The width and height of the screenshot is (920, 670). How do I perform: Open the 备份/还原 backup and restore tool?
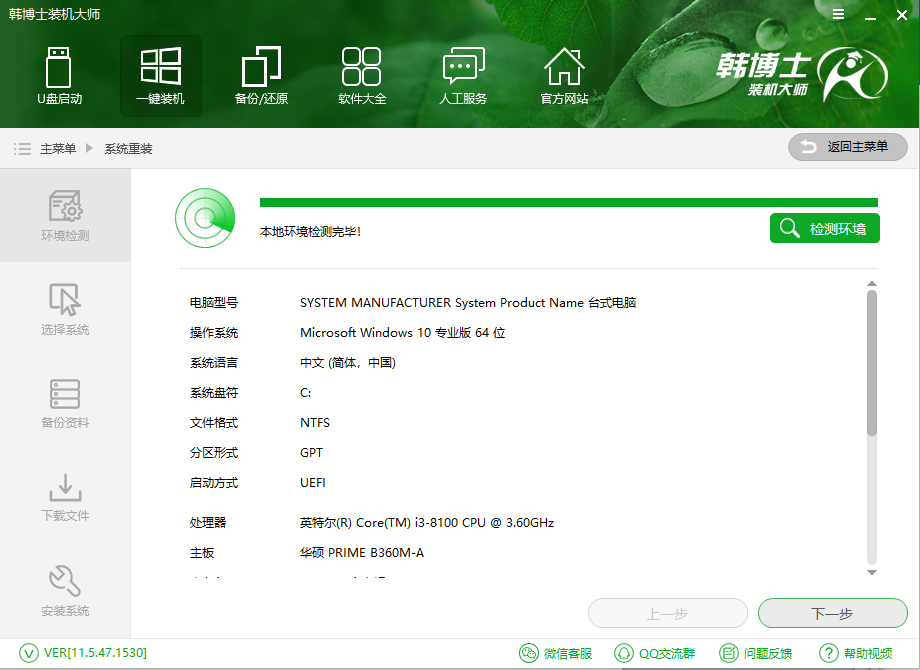261,75
